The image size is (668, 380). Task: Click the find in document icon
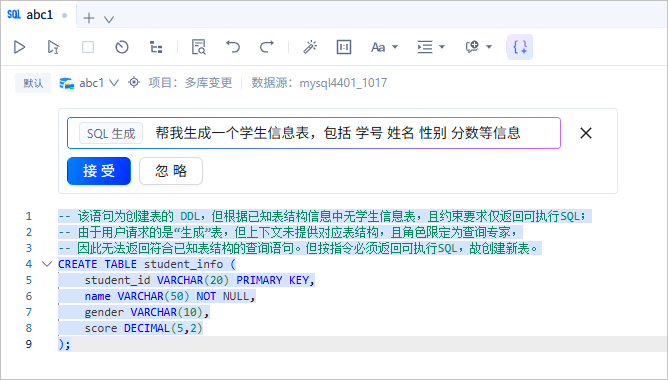click(x=199, y=47)
